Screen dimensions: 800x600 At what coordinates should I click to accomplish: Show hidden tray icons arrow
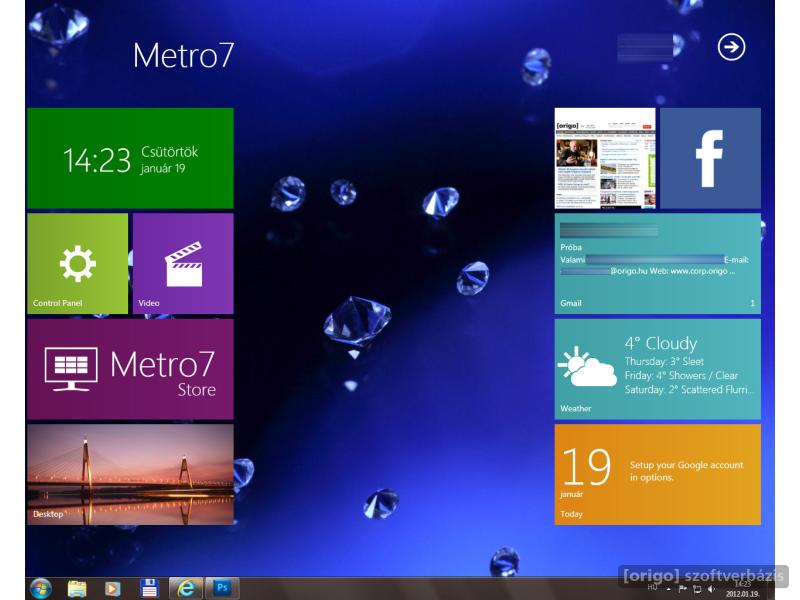pyautogui.click(x=668, y=589)
